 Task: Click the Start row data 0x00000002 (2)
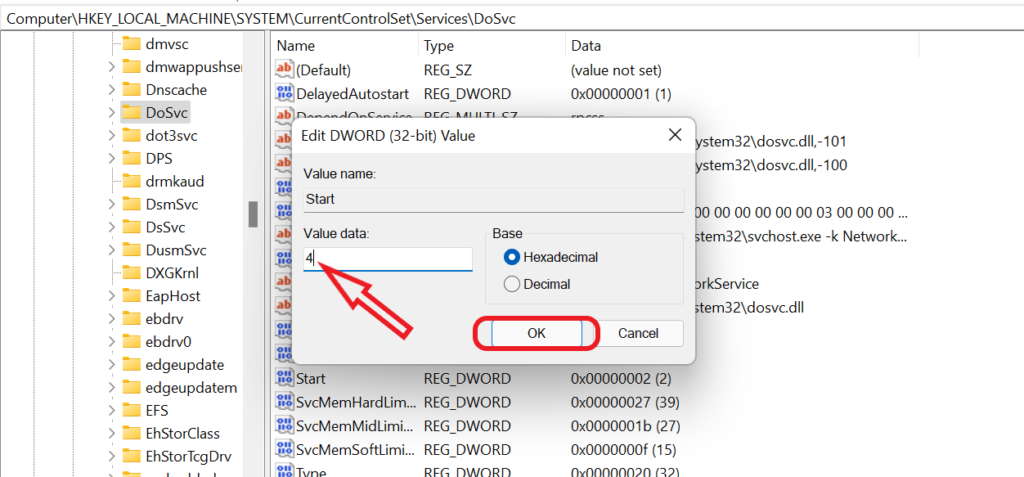[x=620, y=378]
